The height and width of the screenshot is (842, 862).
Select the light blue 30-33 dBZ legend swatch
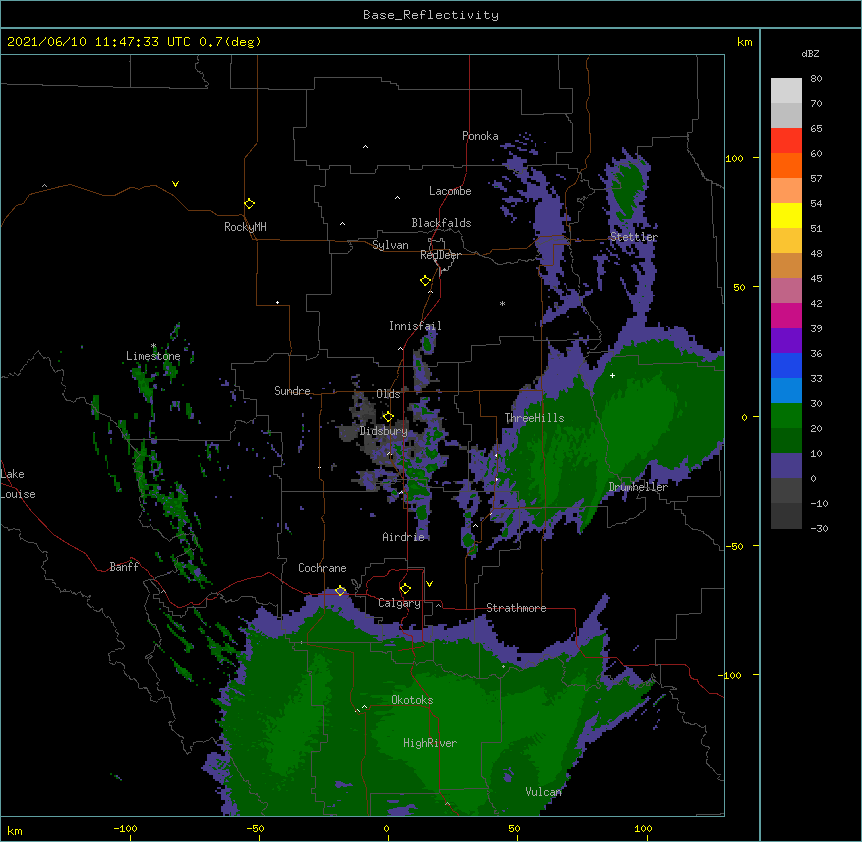(x=786, y=391)
